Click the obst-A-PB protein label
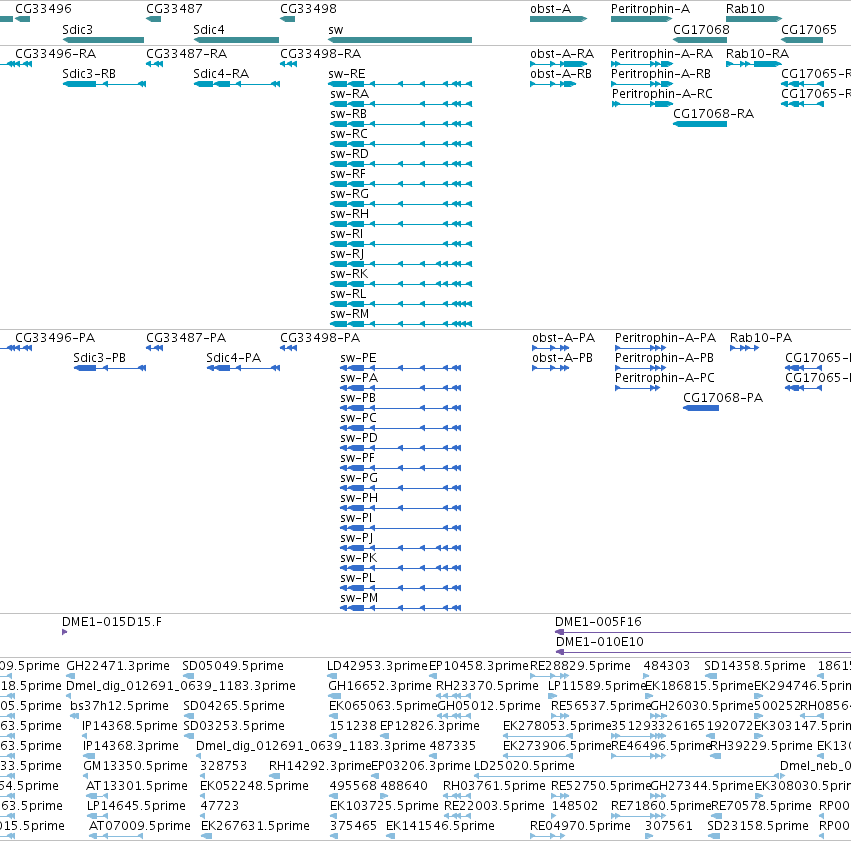This screenshot has width=851, height=841. (x=563, y=358)
